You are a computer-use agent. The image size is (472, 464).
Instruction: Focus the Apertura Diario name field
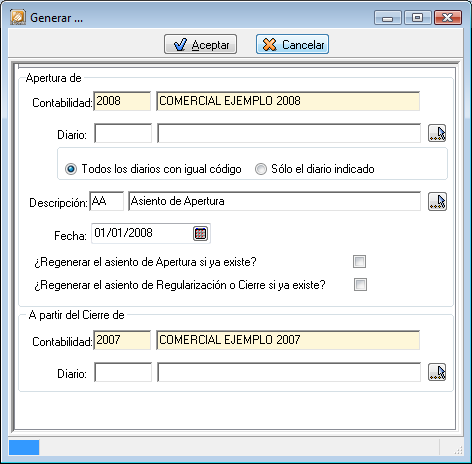click(289, 133)
